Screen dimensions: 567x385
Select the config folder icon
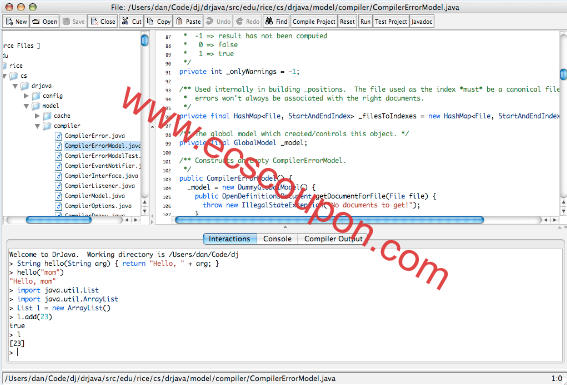point(36,96)
